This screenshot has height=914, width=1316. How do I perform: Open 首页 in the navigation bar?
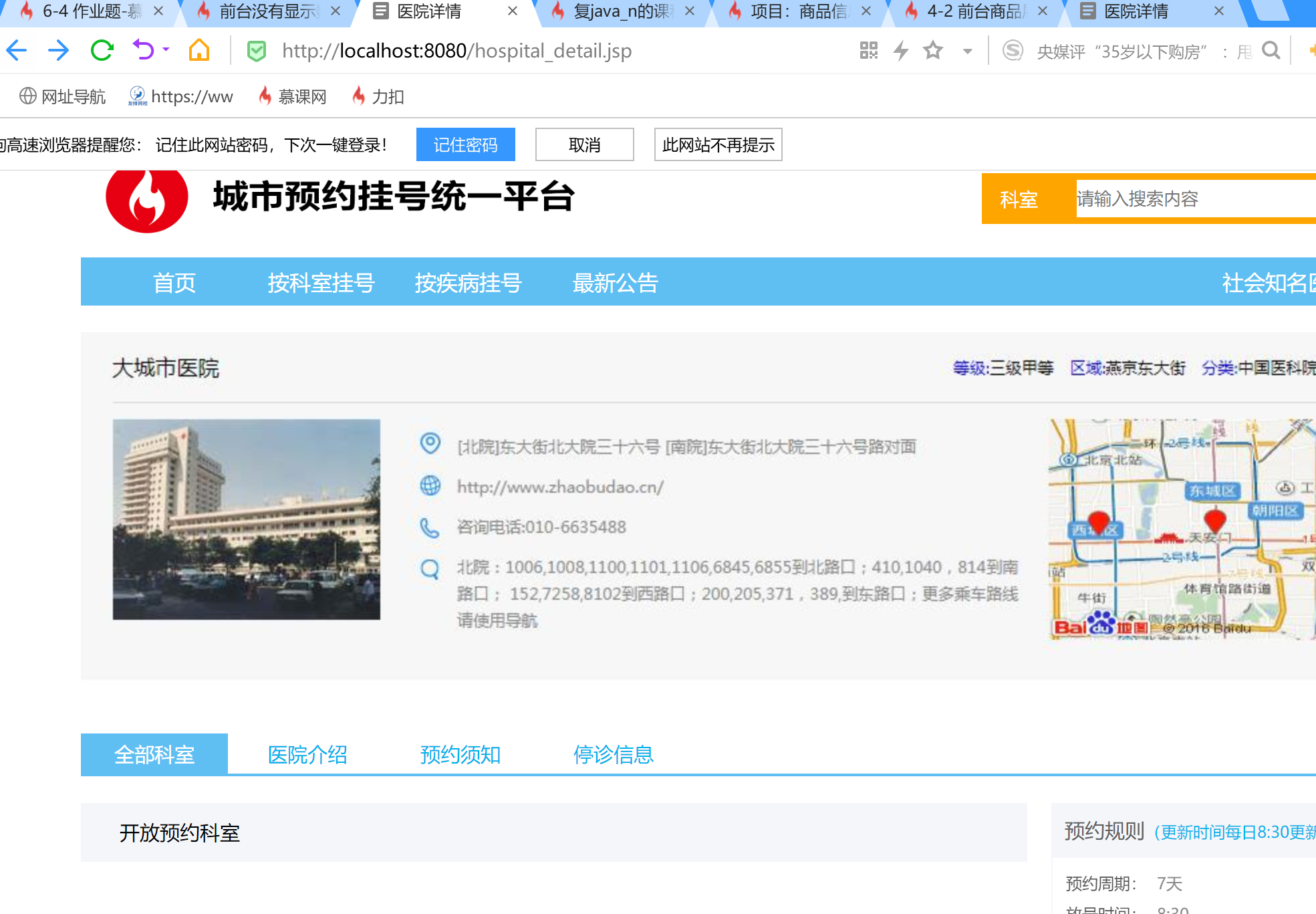(174, 283)
